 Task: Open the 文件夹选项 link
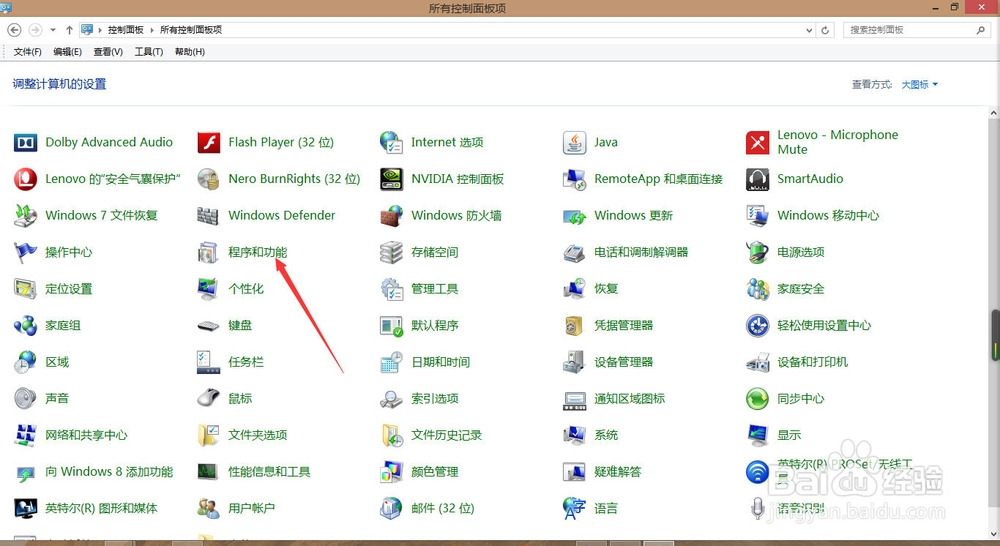tap(258, 435)
